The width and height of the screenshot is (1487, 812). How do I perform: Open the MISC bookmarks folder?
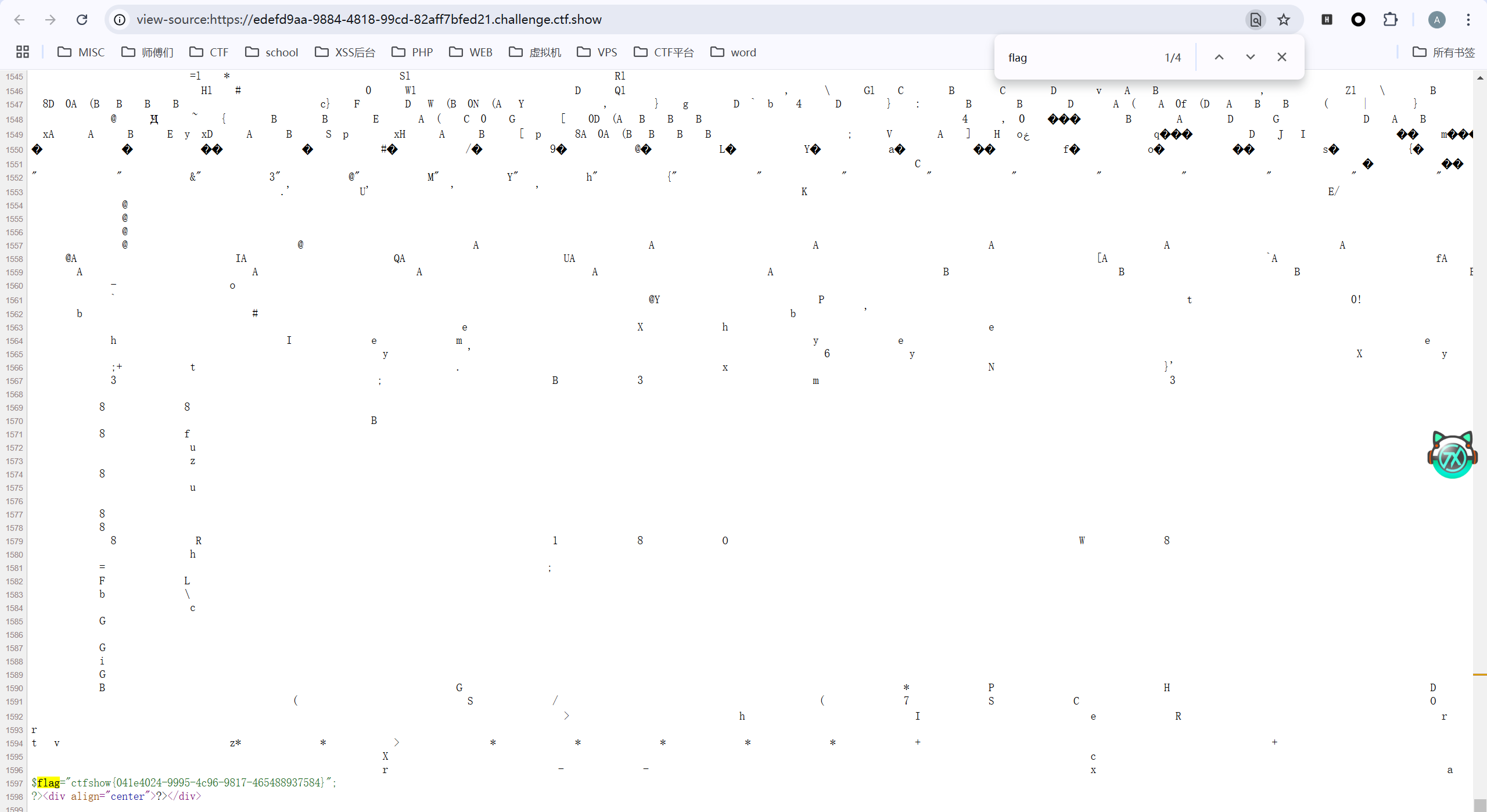coord(81,52)
